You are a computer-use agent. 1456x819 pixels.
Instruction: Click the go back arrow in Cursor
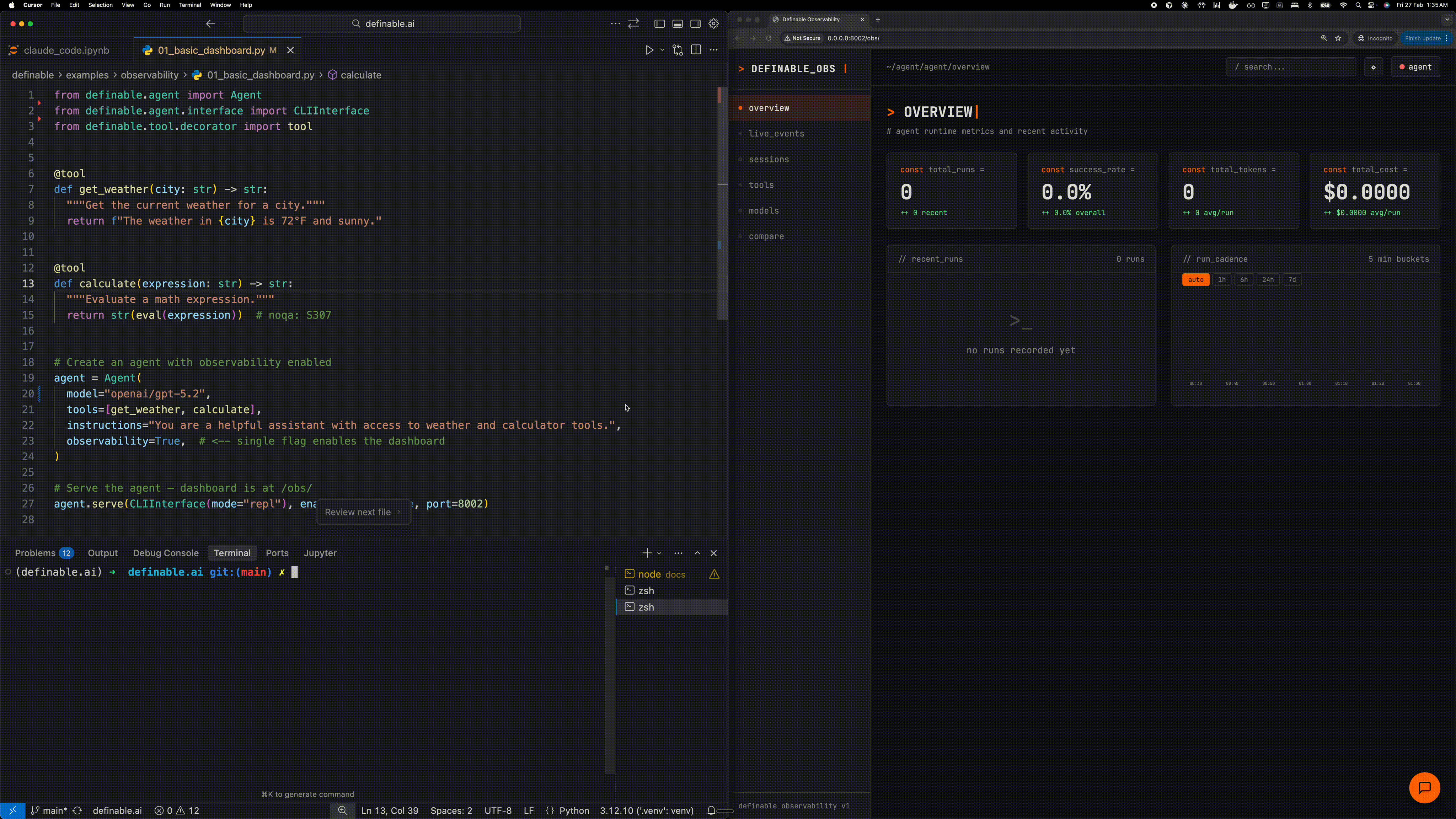point(210,24)
